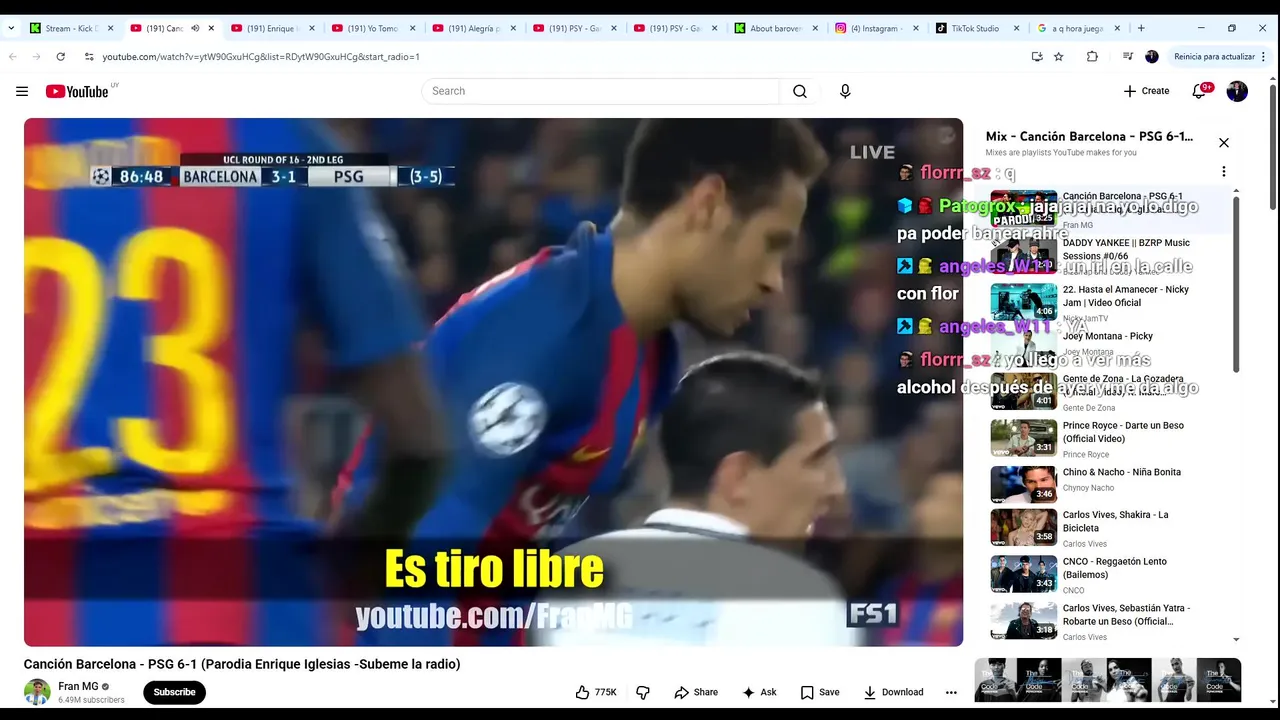This screenshot has width=1280, height=720.
Task: Open Chrome three-dot menu
Action: [x=1264, y=57]
